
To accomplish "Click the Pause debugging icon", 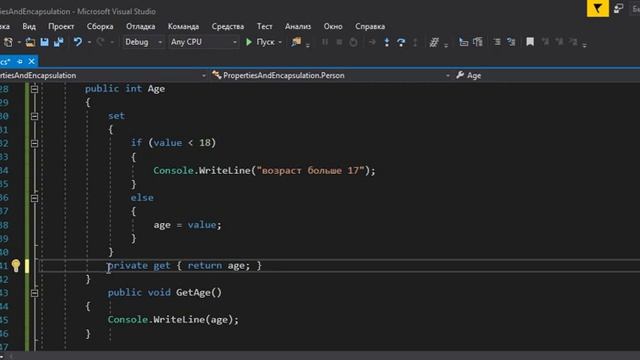I will click(325, 42).
